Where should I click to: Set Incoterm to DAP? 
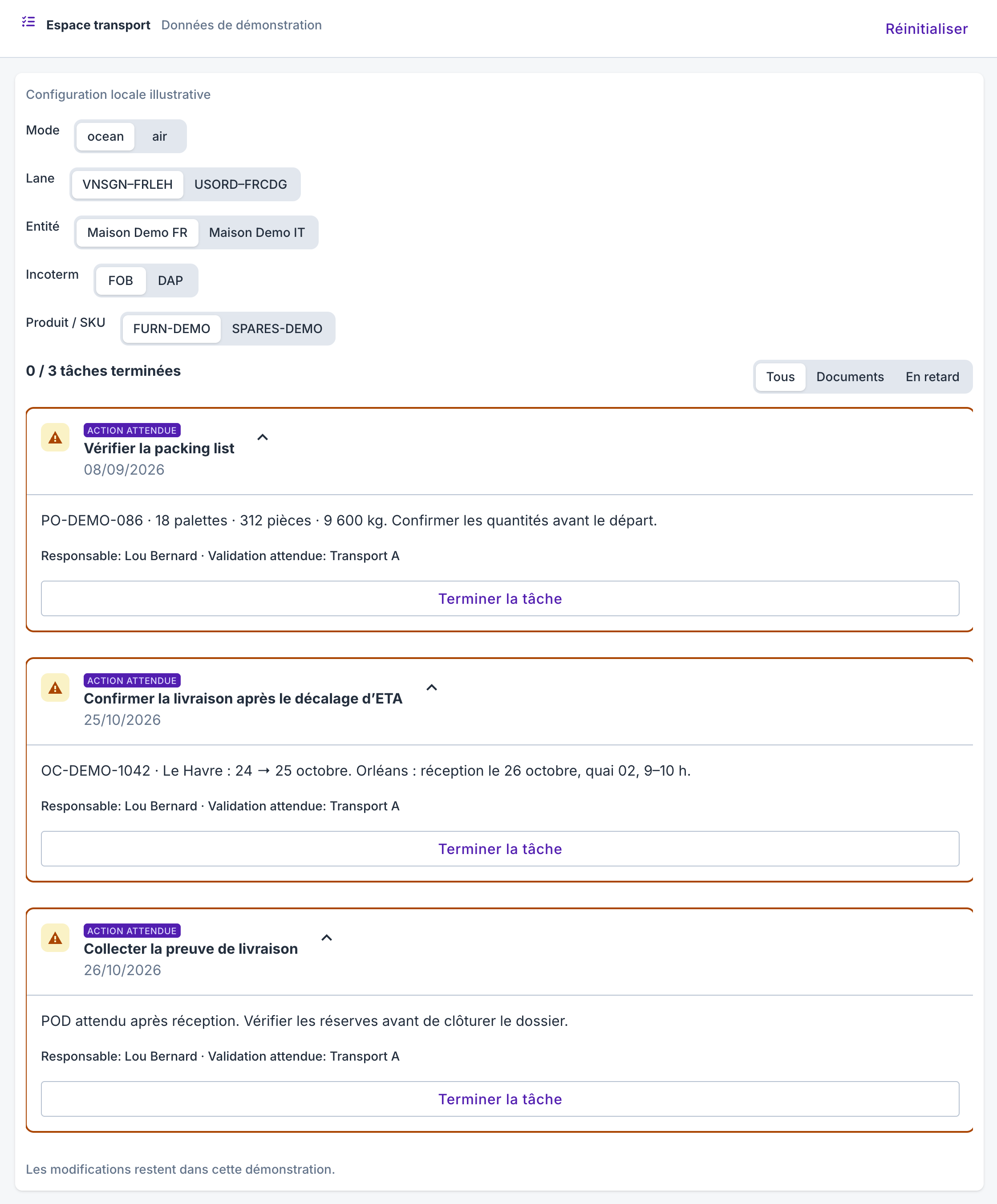coord(170,281)
